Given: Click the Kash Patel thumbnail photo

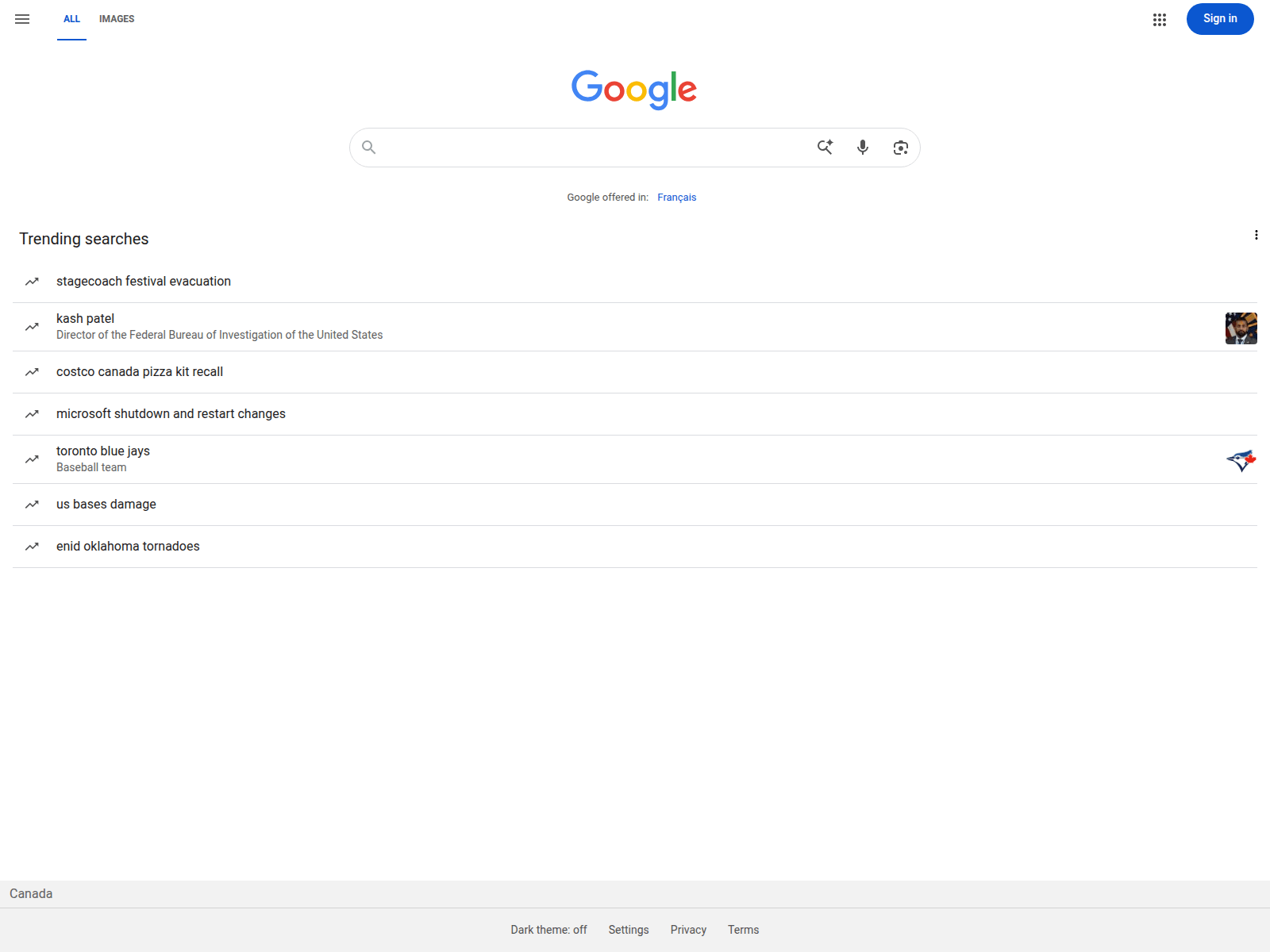Looking at the screenshot, I should (x=1241, y=328).
